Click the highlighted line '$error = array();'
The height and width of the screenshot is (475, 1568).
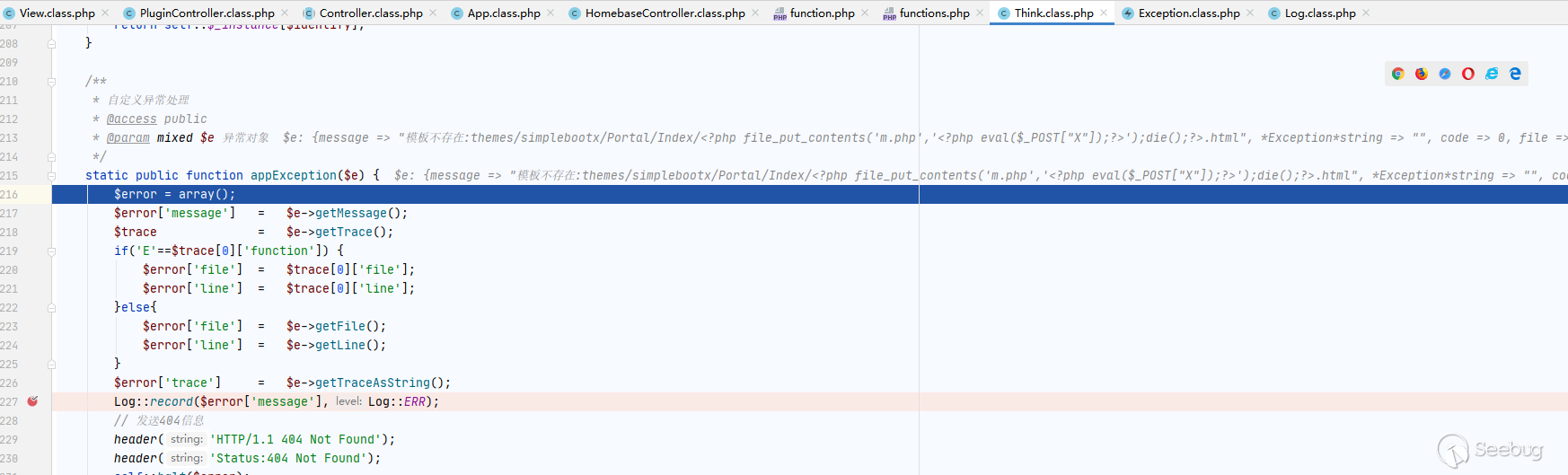click(x=810, y=194)
